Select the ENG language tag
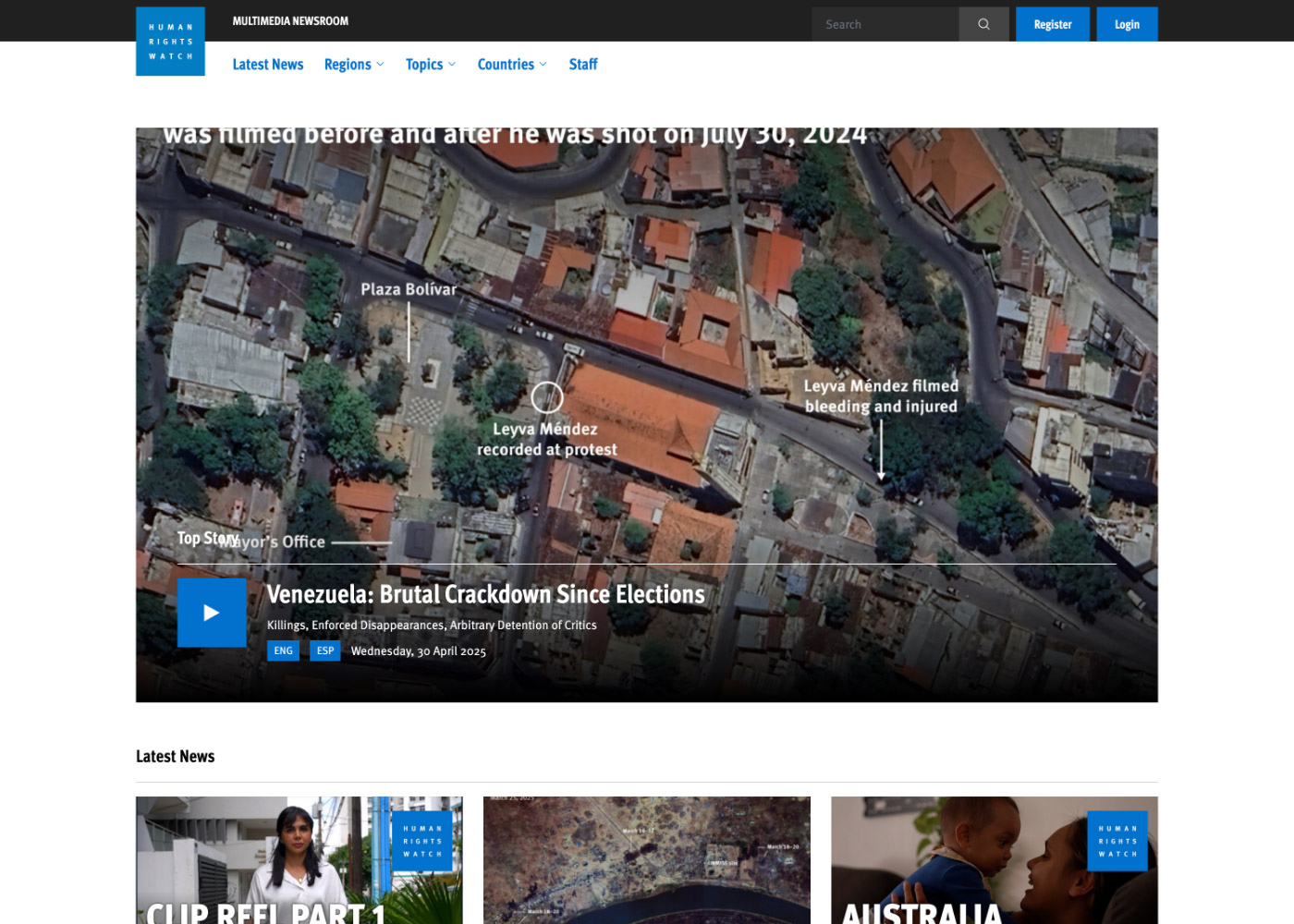1294x924 pixels. click(283, 651)
